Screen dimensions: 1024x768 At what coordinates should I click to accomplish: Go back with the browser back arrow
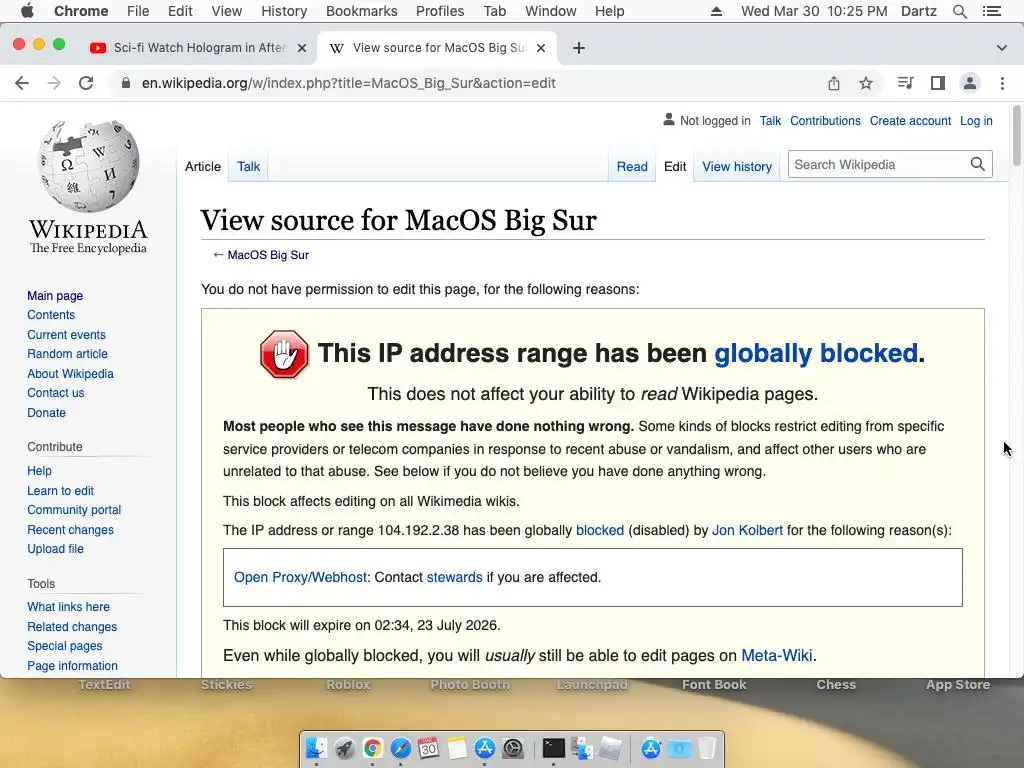click(22, 83)
